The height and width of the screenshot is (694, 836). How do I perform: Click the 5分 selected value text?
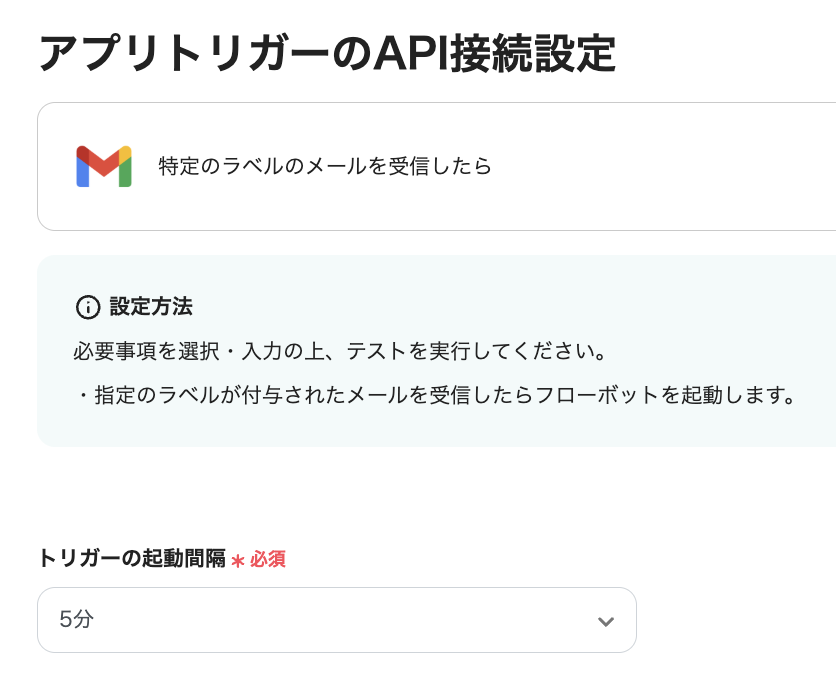(77, 620)
